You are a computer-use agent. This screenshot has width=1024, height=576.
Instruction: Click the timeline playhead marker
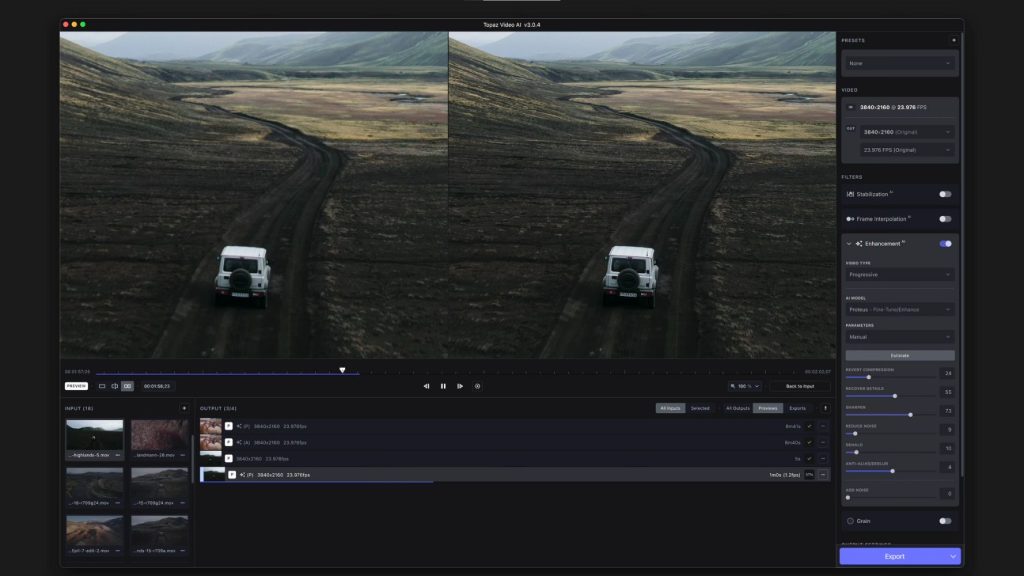(x=342, y=370)
